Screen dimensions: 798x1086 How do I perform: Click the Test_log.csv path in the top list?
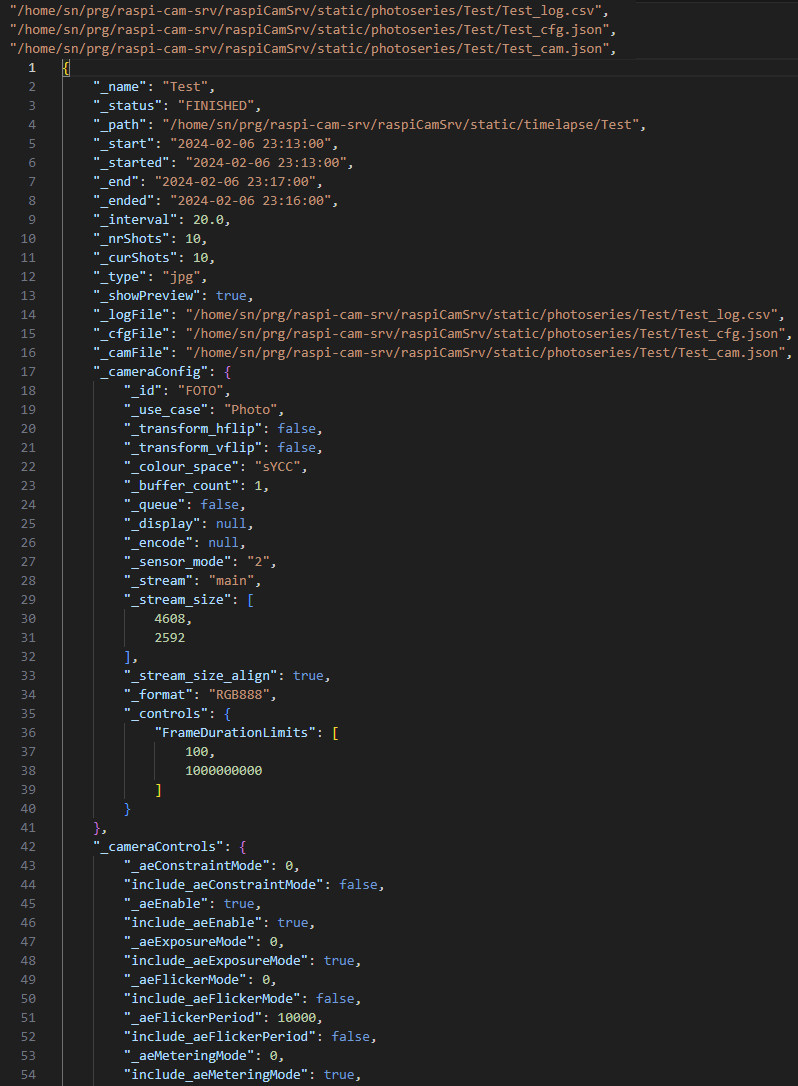click(305, 11)
